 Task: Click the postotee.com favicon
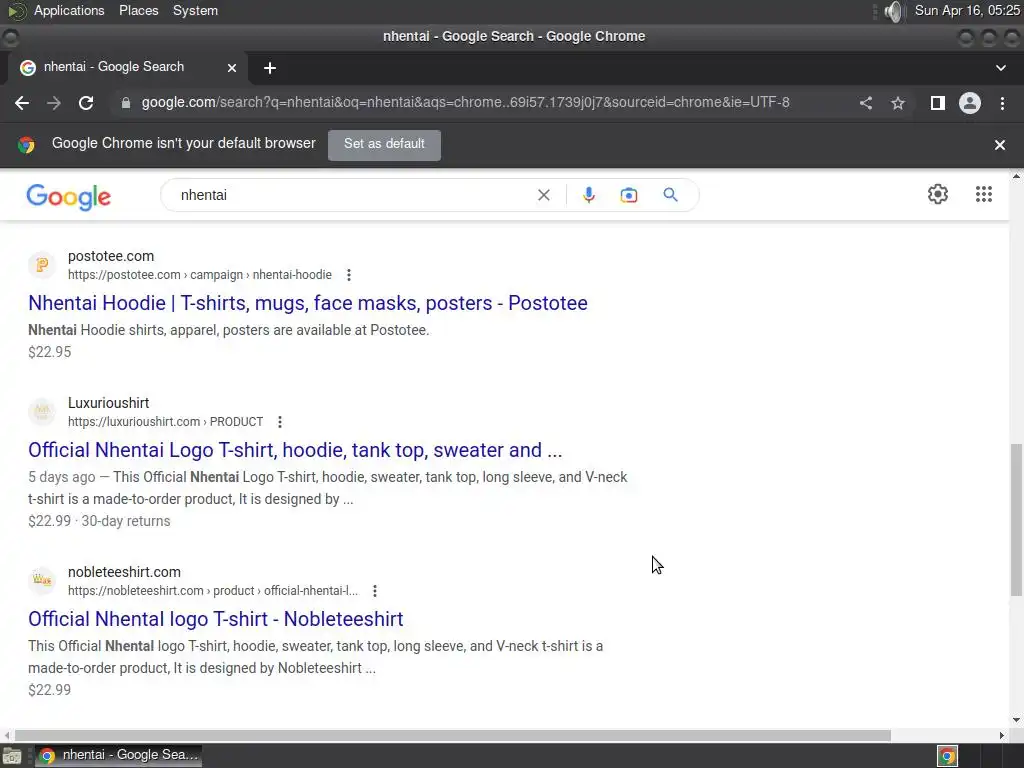(x=42, y=265)
